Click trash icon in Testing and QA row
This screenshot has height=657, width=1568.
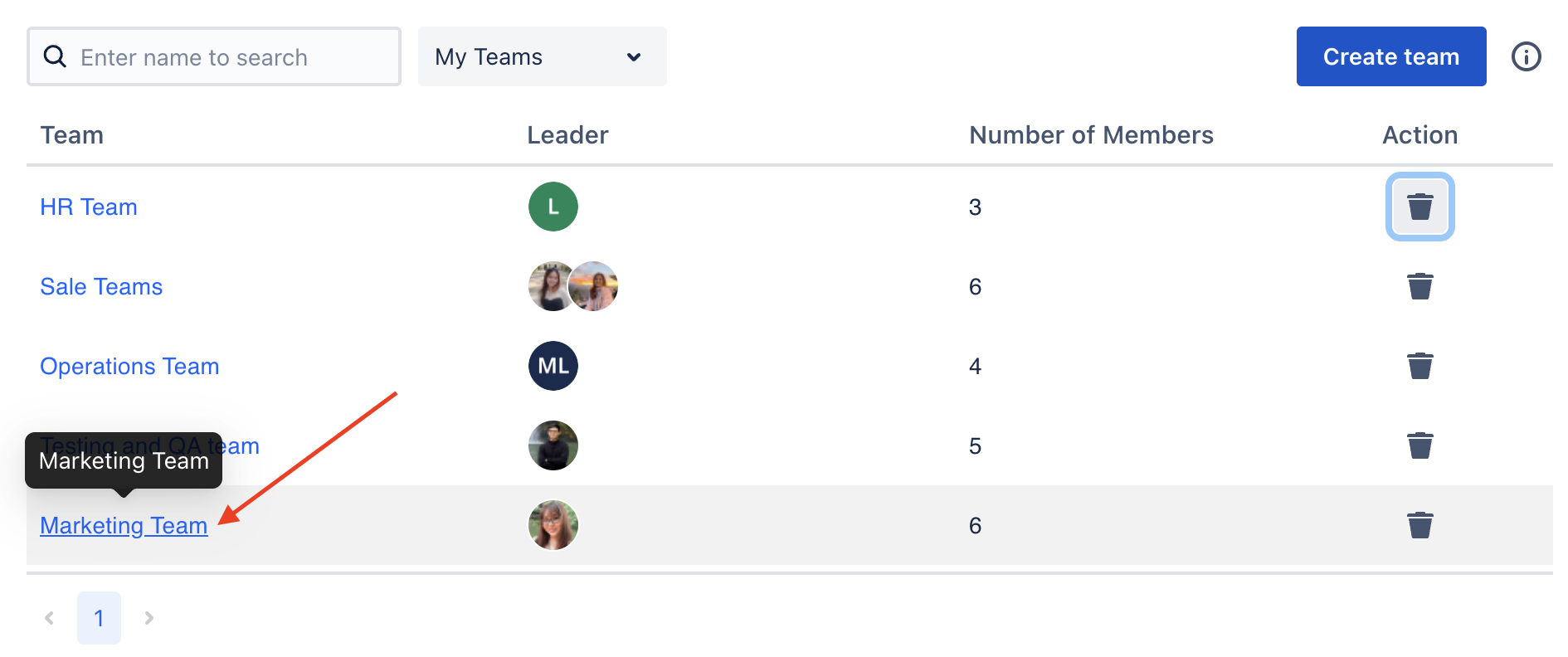pyautogui.click(x=1419, y=445)
